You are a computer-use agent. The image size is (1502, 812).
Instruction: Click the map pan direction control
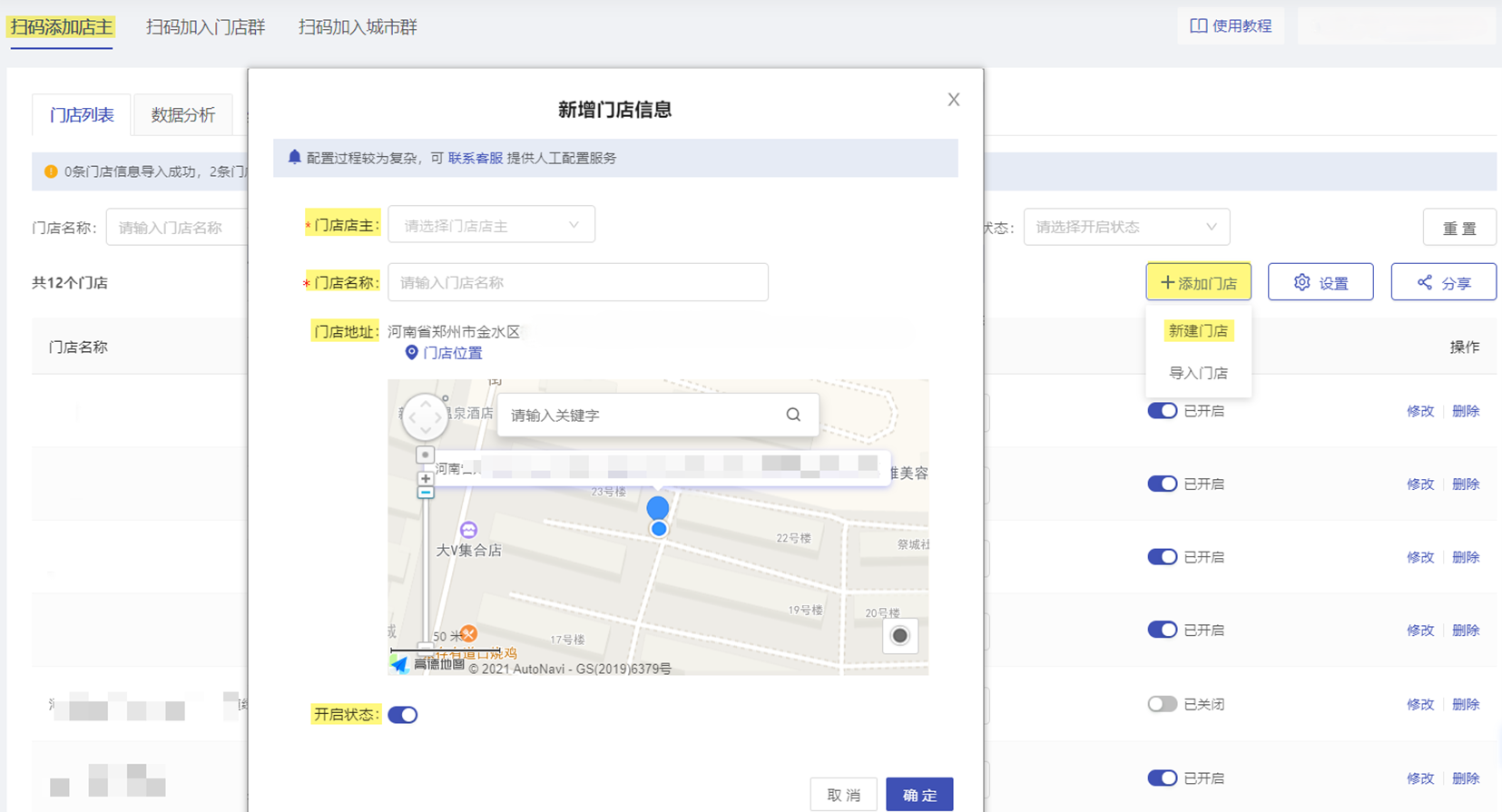[x=425, y=417]
